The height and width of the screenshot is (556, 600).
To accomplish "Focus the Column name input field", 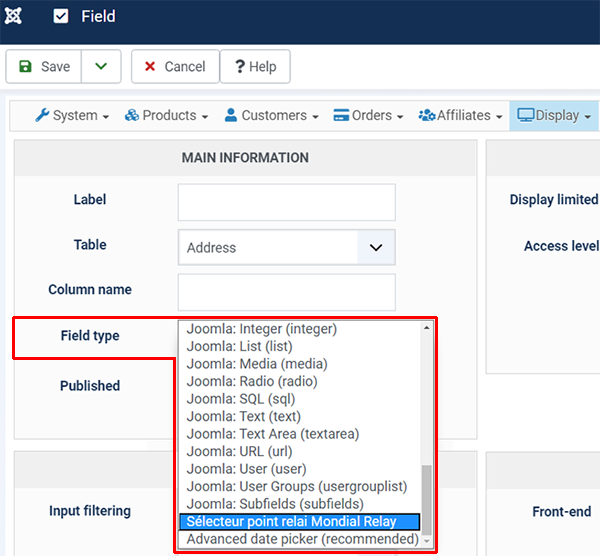I will point(287,292).
